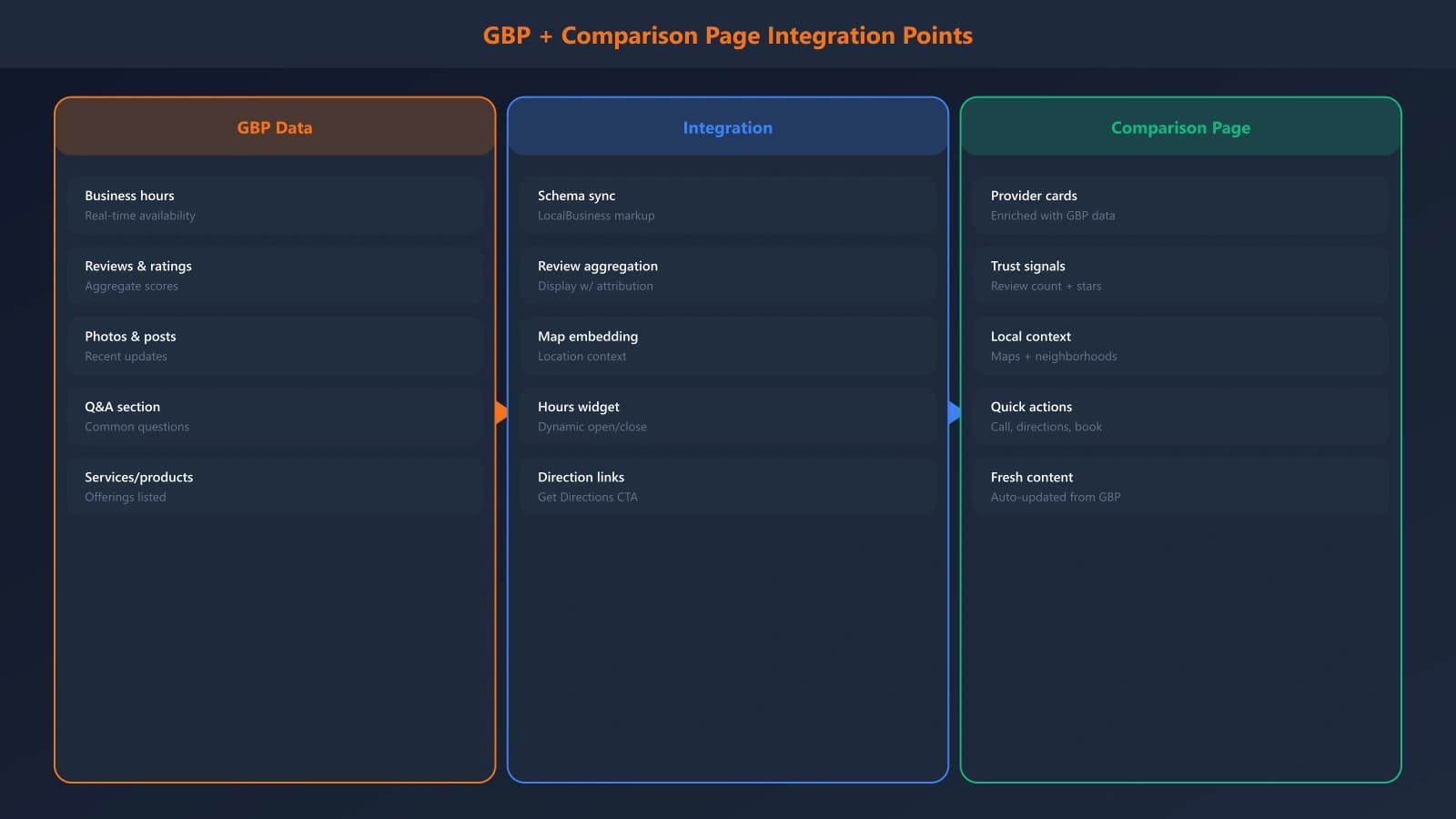Click the blue arrow pointing to Comparison Page
The width and height of the screenshot is (1456, 819).
[x=954, y=412]
